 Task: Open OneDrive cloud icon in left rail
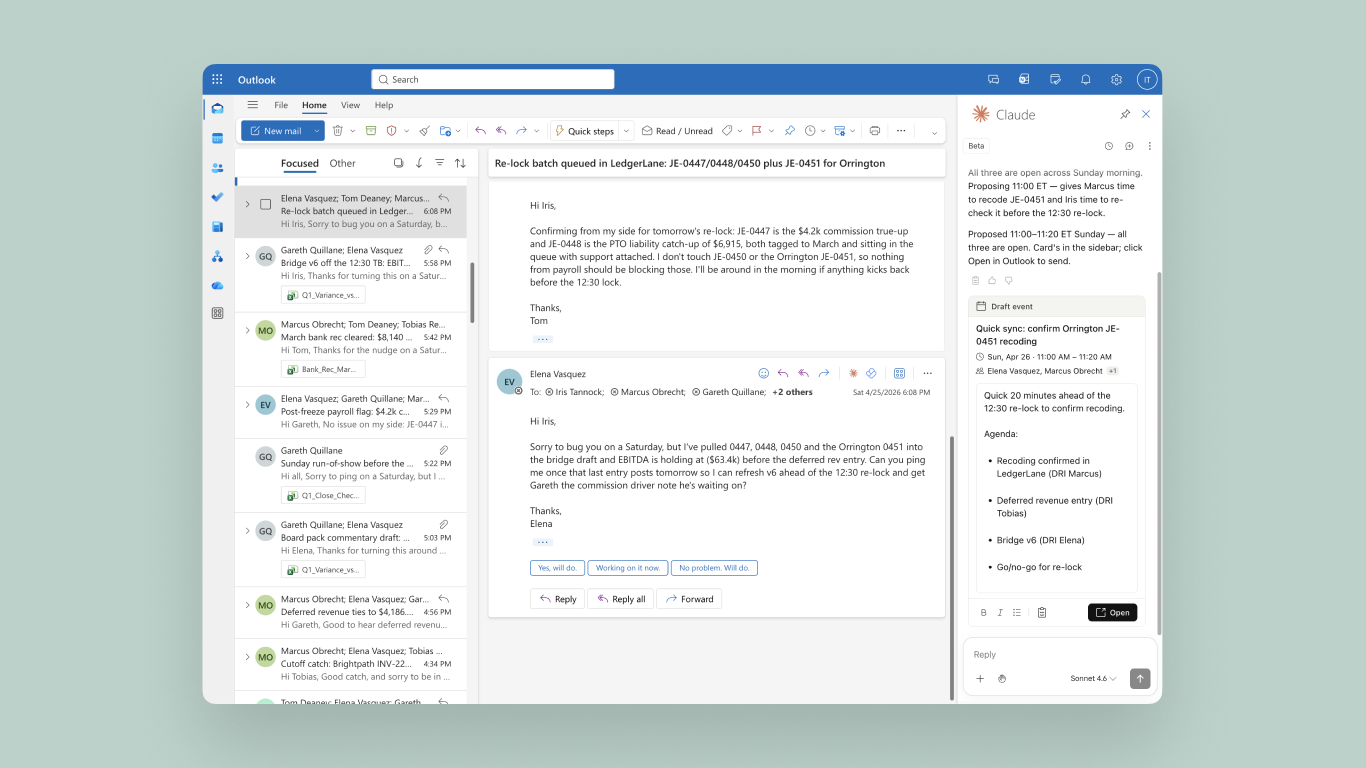click(x=217, y=286)
